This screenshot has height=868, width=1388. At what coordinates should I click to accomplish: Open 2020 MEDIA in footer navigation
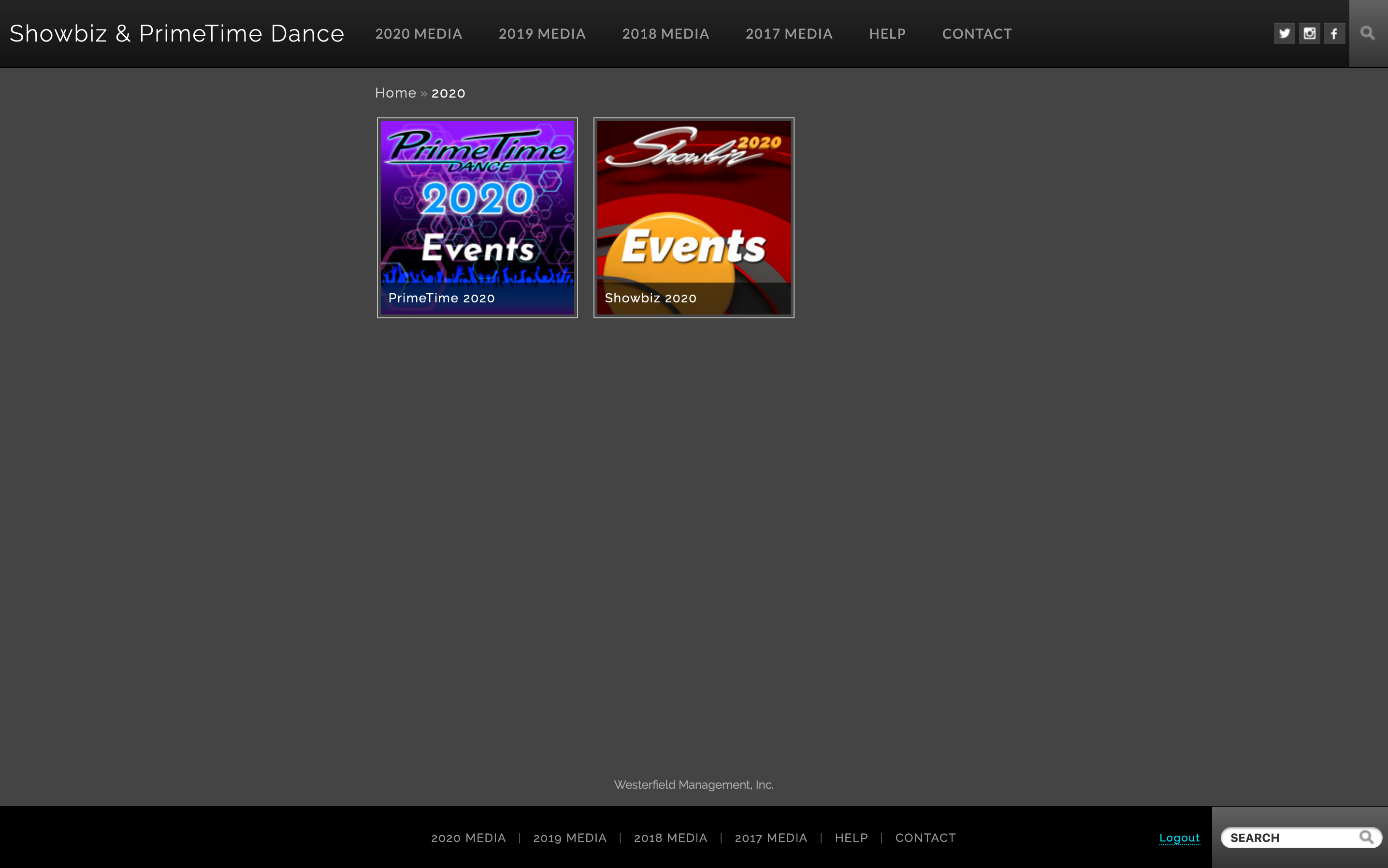(469, 838)
